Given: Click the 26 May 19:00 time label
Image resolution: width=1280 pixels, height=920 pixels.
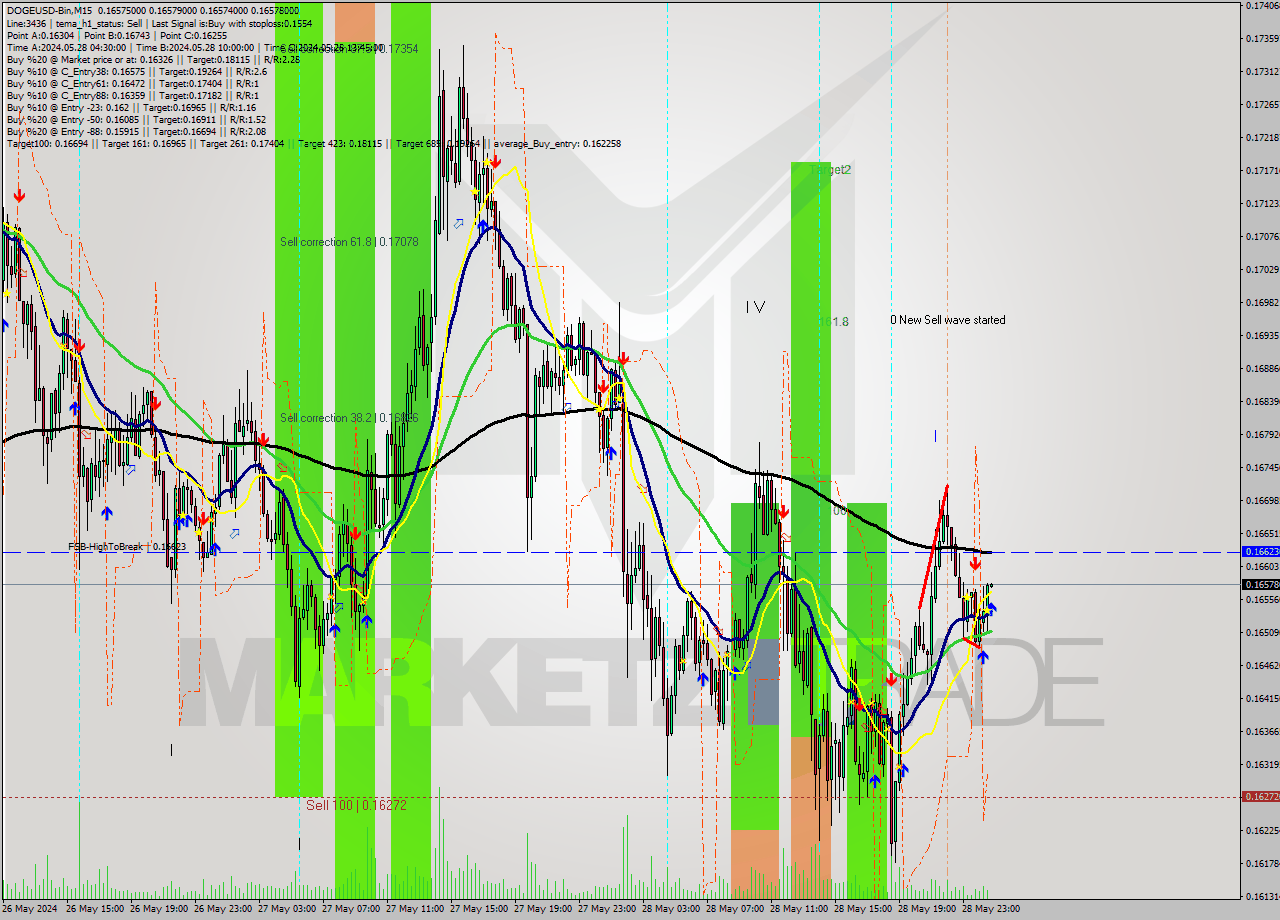Looking at the screenshot, I should click(160, 909).
